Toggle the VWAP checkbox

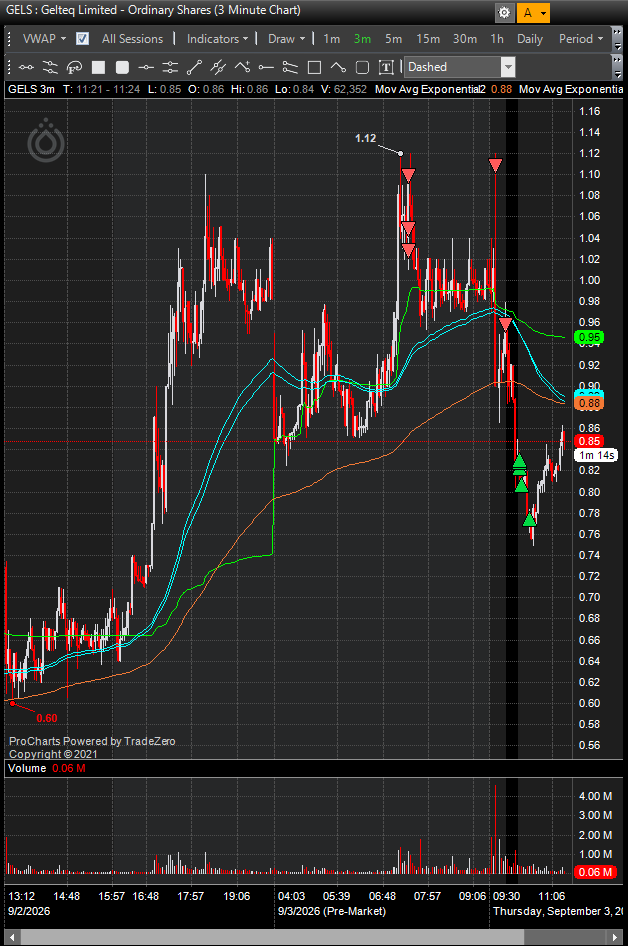(x=83, y=39)
